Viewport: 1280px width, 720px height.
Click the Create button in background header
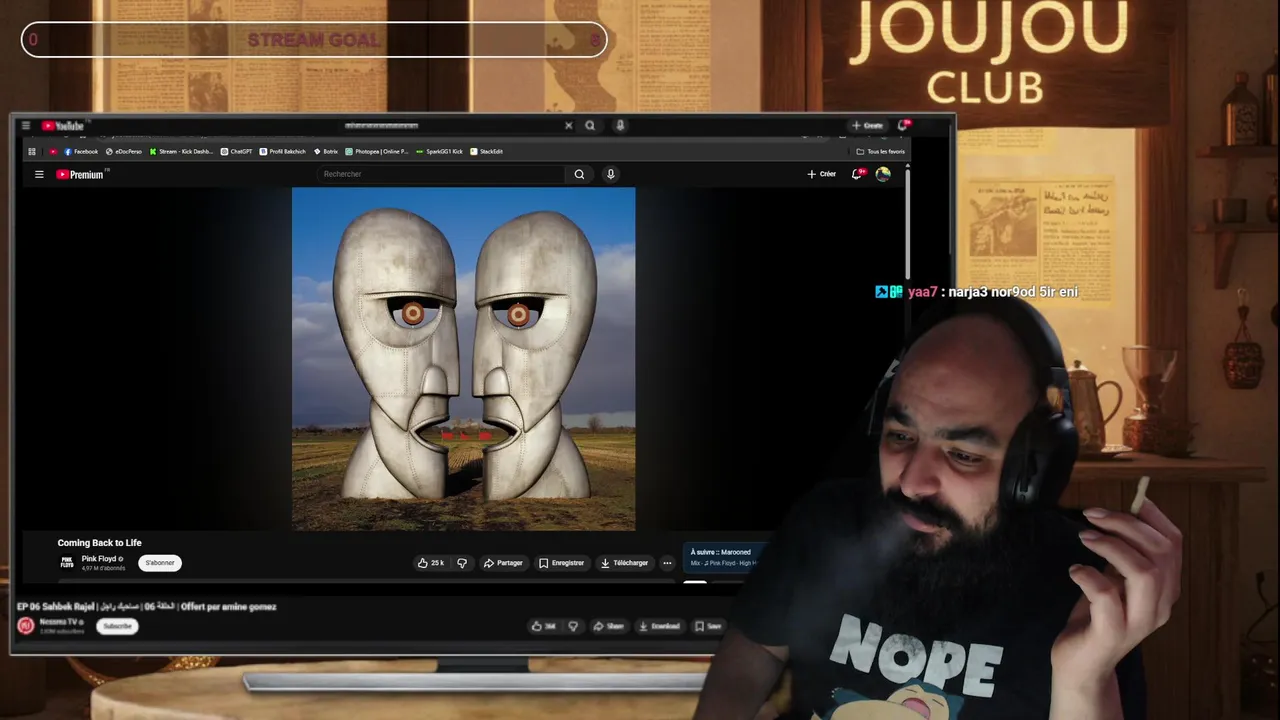point(867,126)
